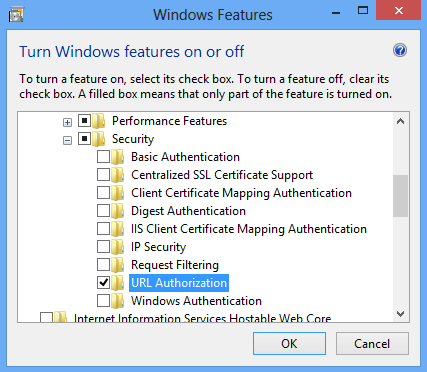Expand the Performance Features node
Image resolution: width=427 pixels, height=372 pixels.
pos(67,123)
